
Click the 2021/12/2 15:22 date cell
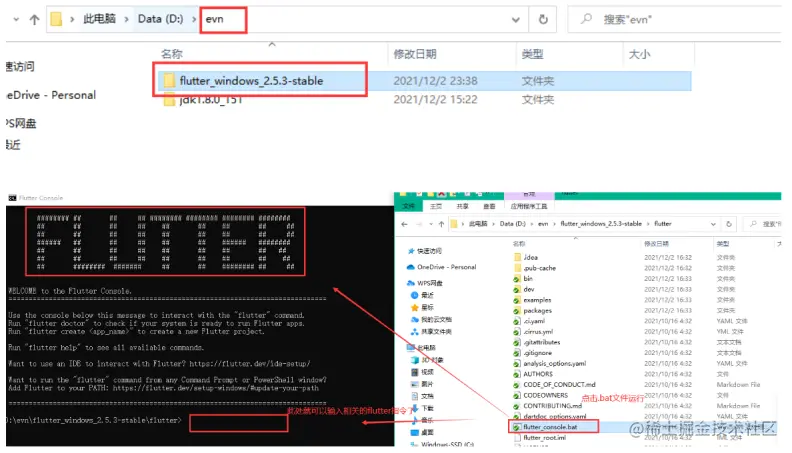point(435,99)
